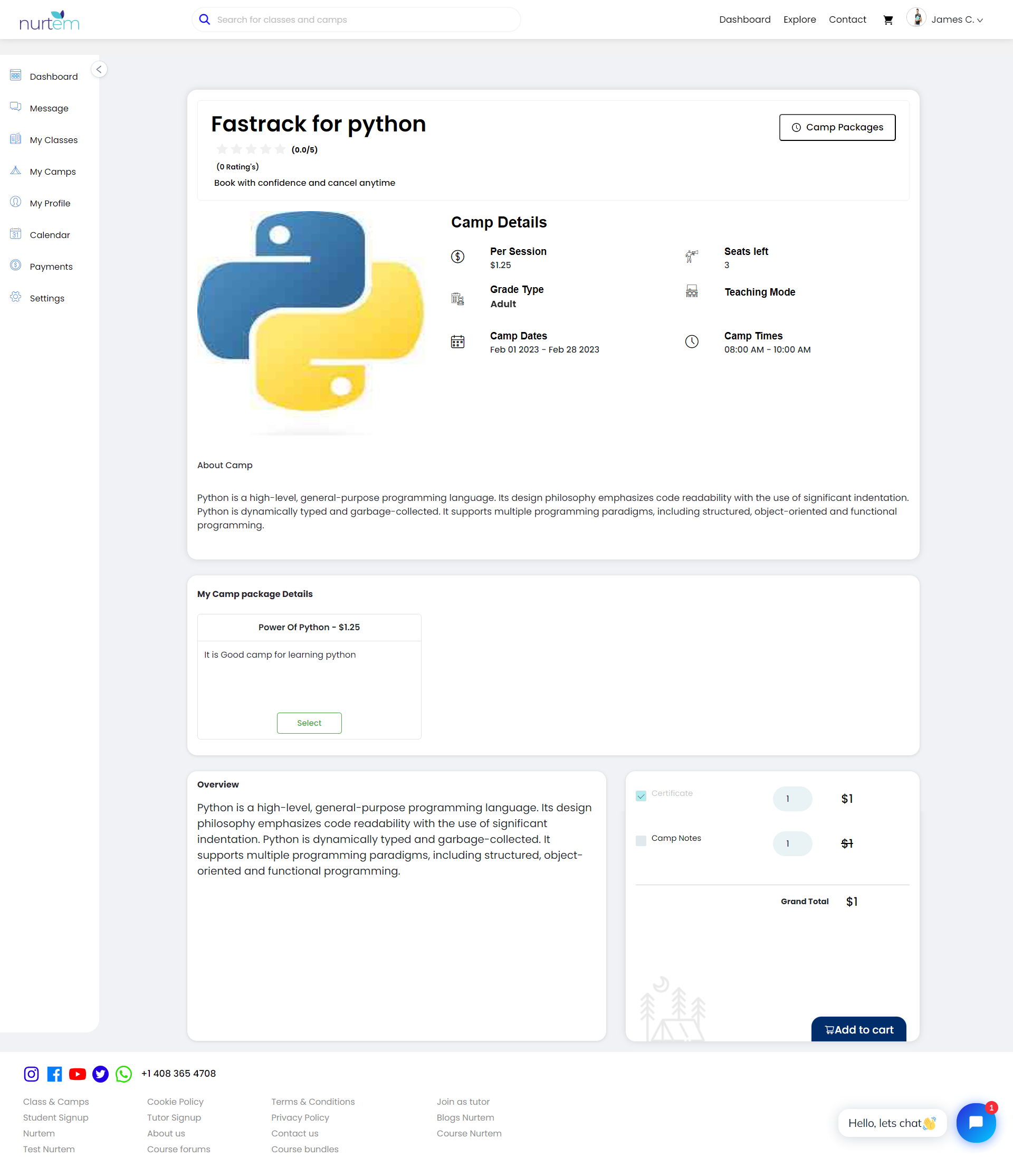
Task: Open the shopping cart icon
Action: coord(888,20)
